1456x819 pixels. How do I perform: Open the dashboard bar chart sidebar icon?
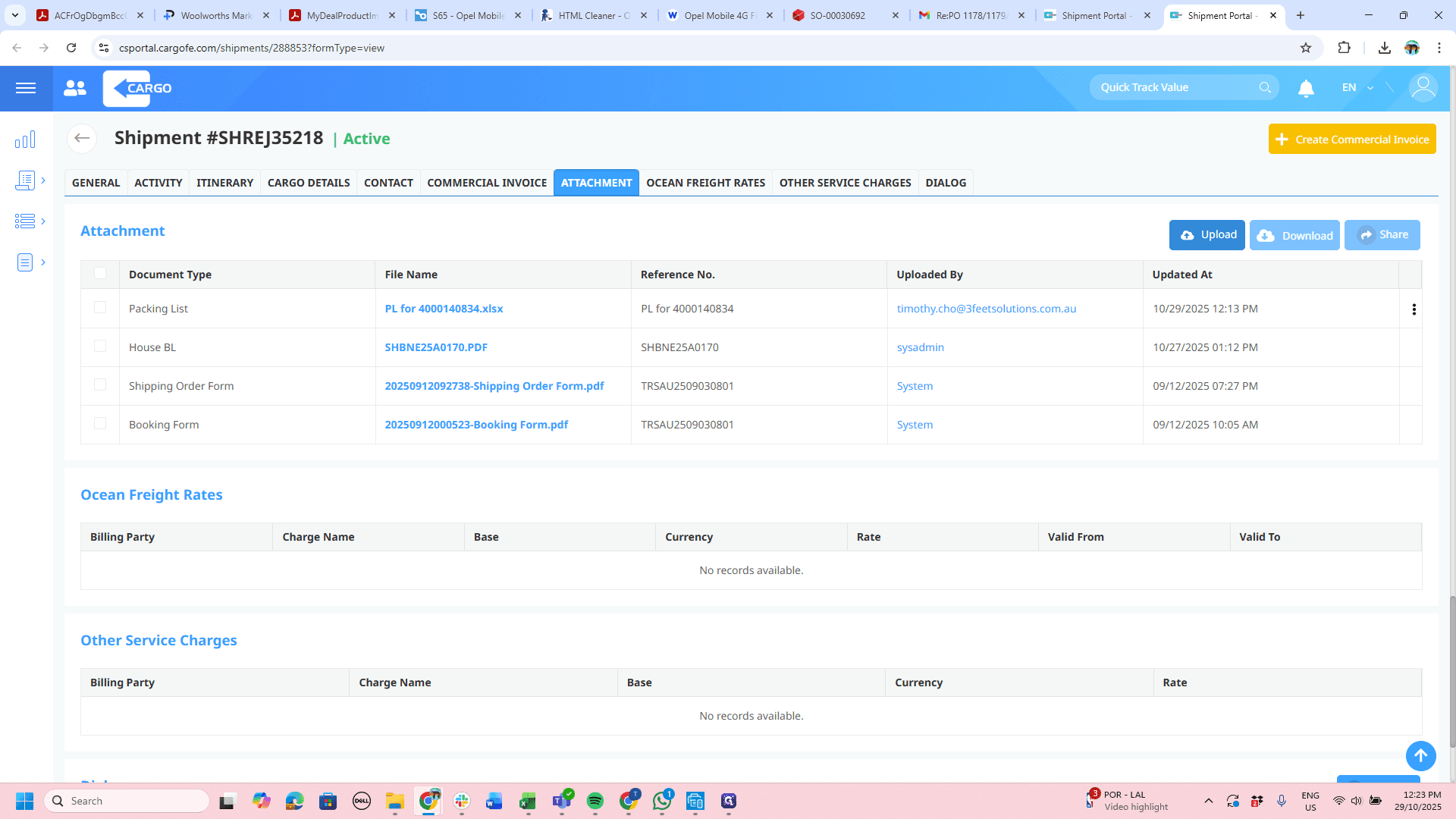pos(25,140)
